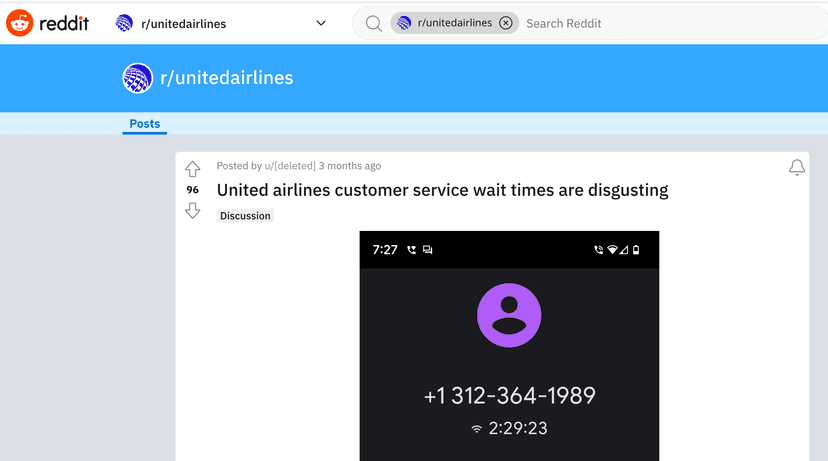Click the post score count 96
The image size is (828, 461).
coord(192,190)
